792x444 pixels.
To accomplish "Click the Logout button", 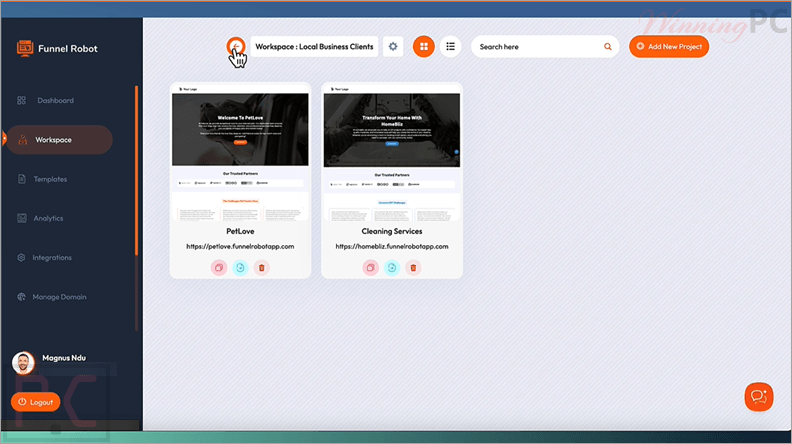I will point(35,402).
